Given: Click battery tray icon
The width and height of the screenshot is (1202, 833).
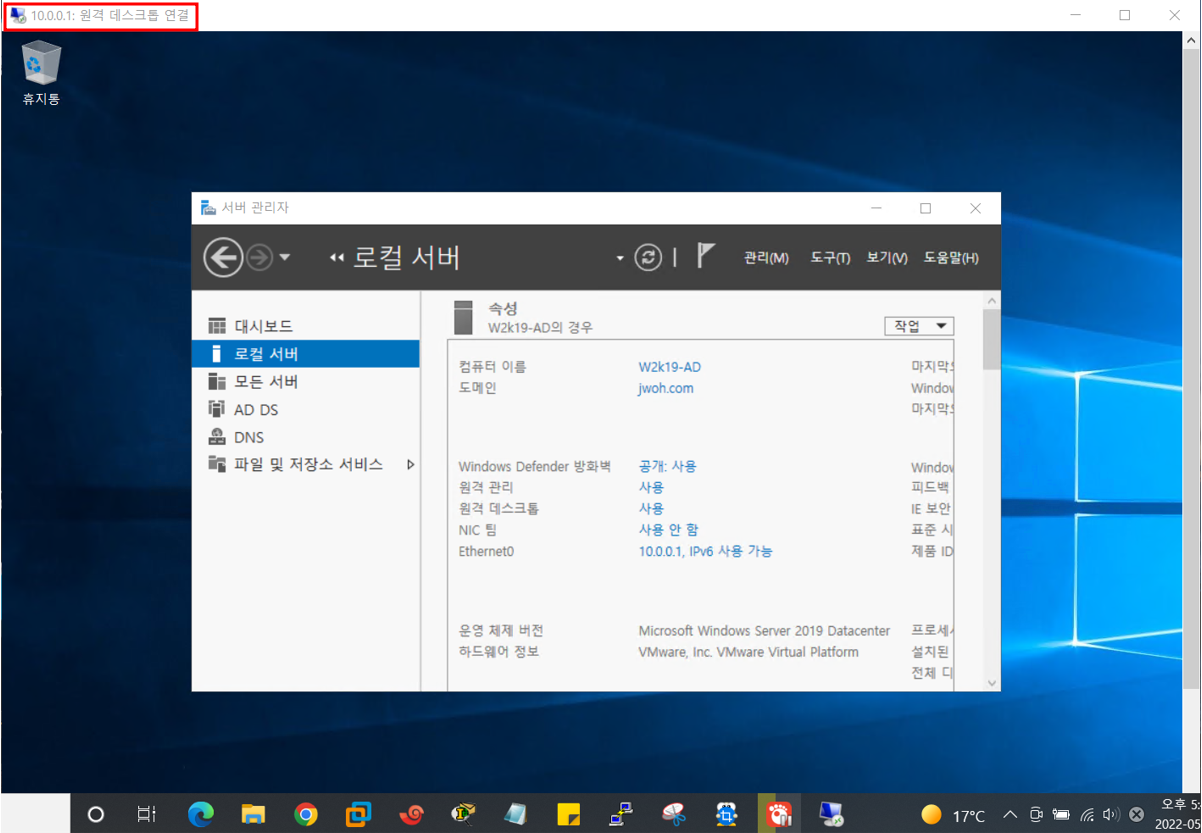Looking at the screenshot, I should click(1061, 815).
